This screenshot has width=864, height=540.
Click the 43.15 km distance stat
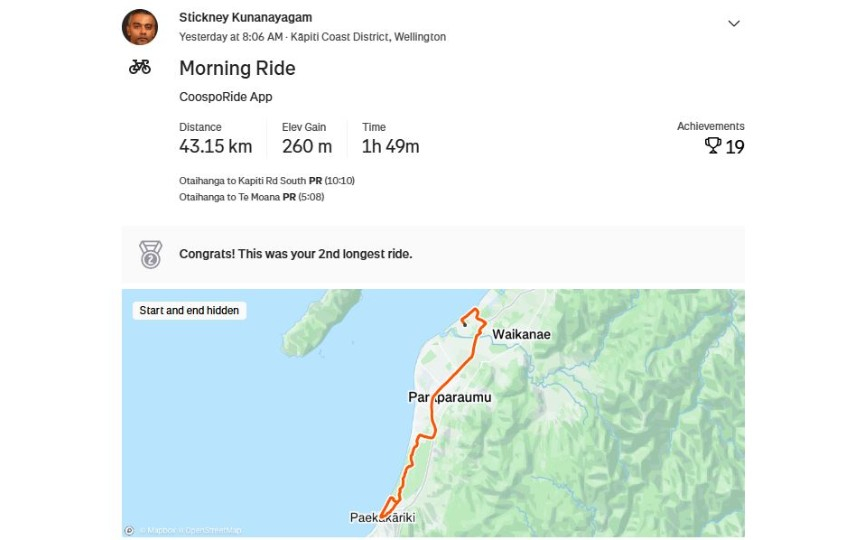215,146
